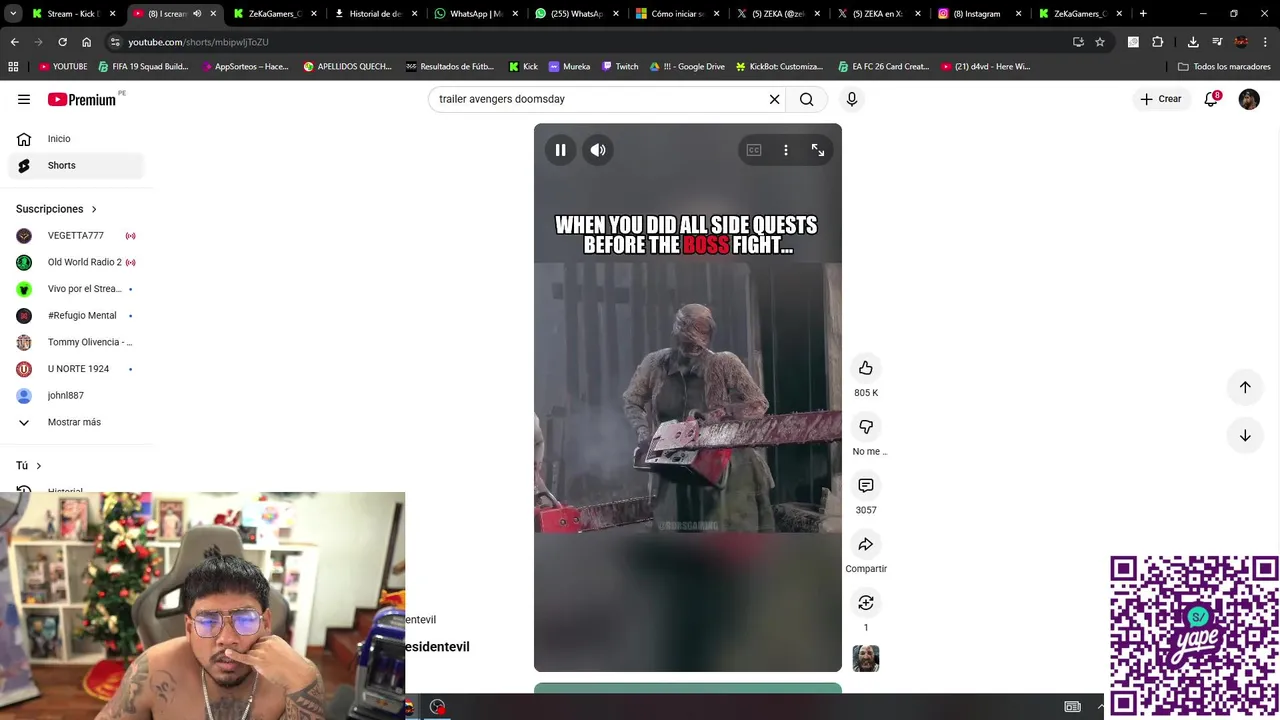Select Inicio in the sidebar

coord(76,139)
